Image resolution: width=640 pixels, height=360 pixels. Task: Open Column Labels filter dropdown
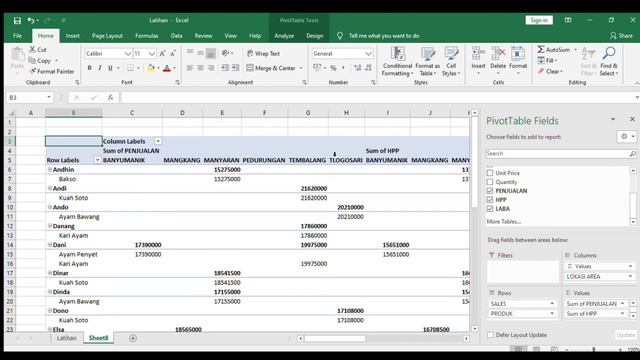pyautogui.click(x=158, y=141)
